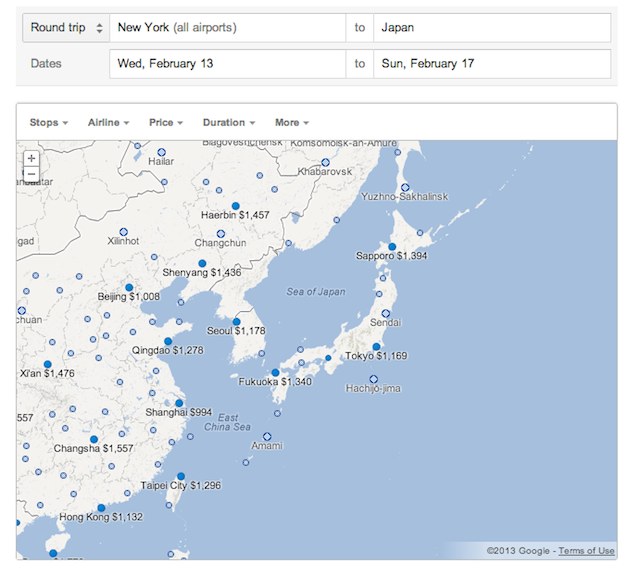This screenshot has height=576, width=640.
Task: Expand the Stops filter
Action: pyautogui.click(x=49, y=122)
